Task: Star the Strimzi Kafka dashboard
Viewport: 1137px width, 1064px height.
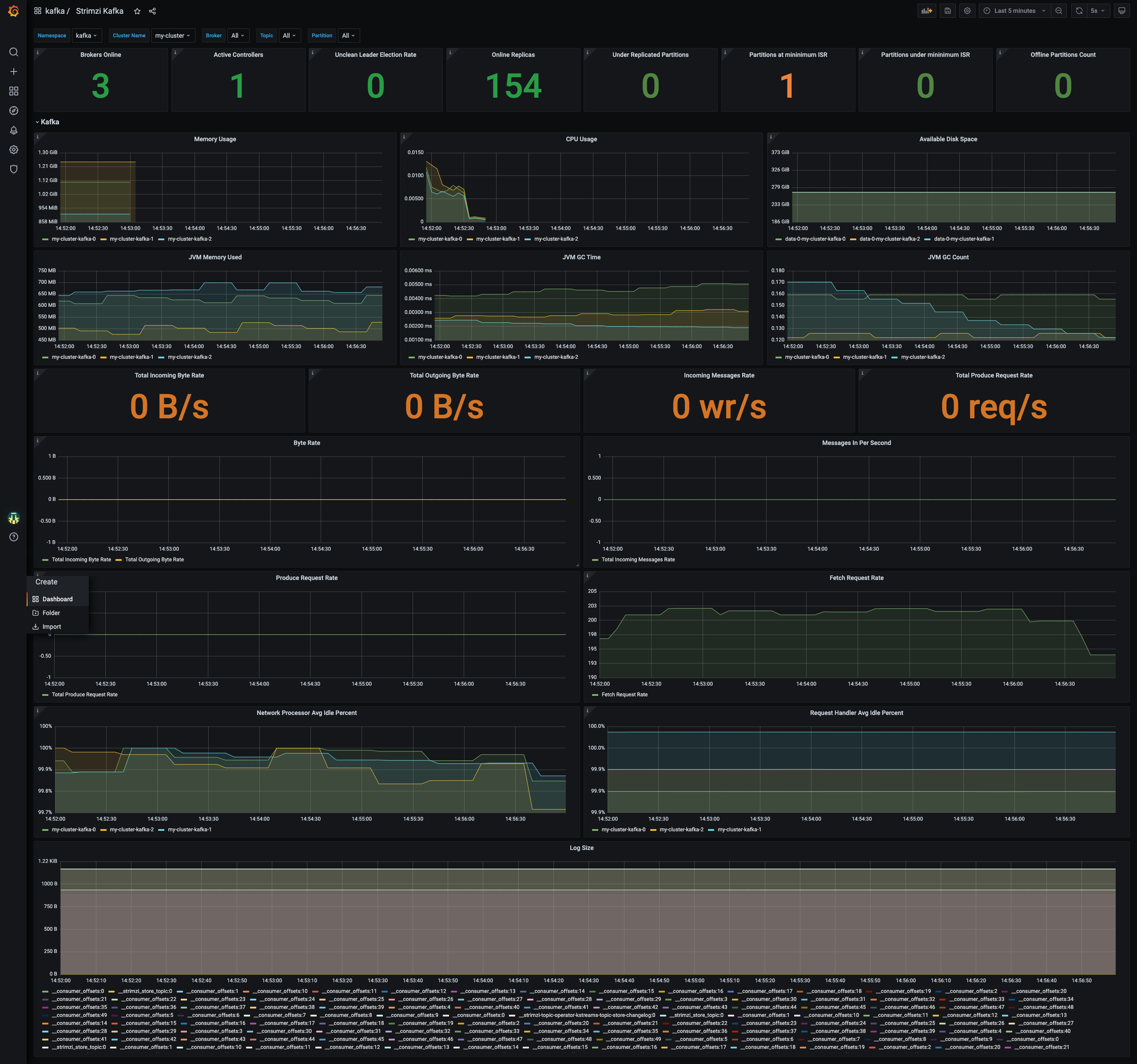Action: tap(137, 11)
